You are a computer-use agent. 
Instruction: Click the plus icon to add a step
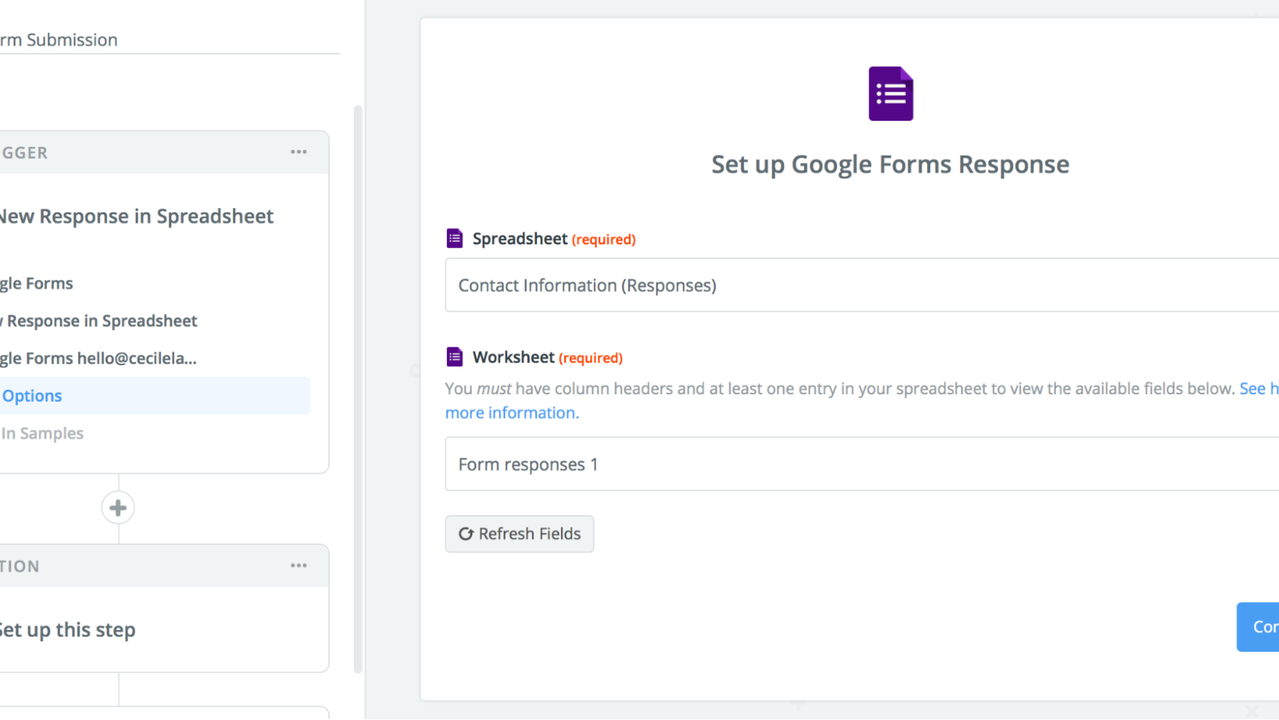[118, 508]
